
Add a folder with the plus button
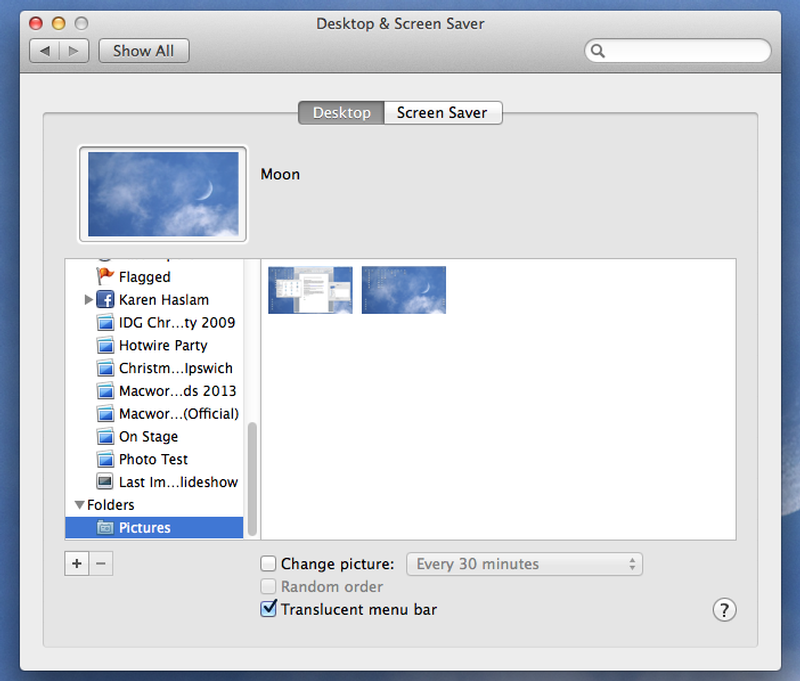click(x=77, y=564)
